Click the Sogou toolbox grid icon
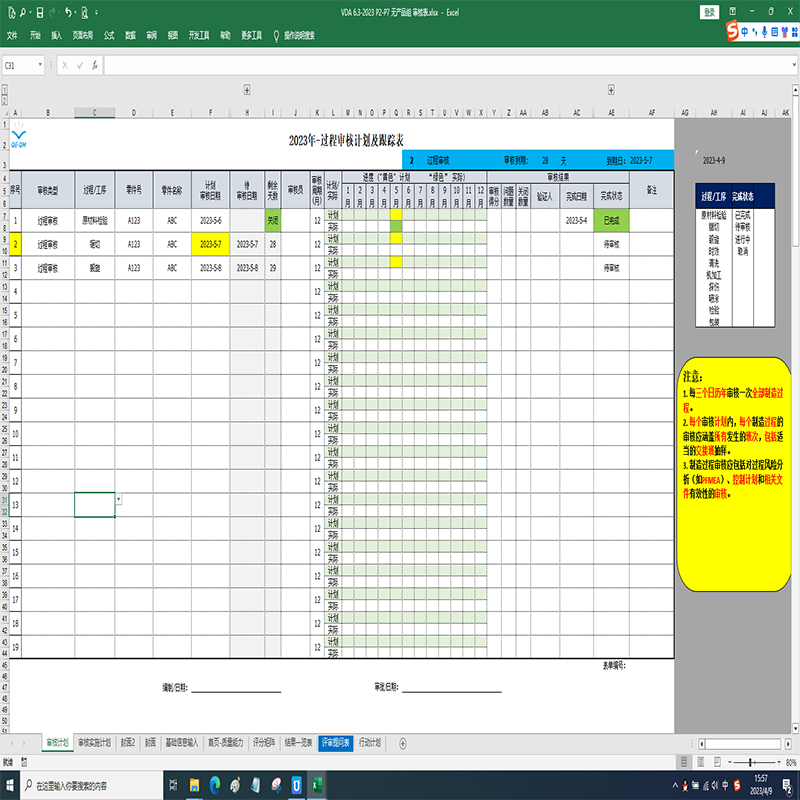800x800 pixels. click(x=794, y=32)
